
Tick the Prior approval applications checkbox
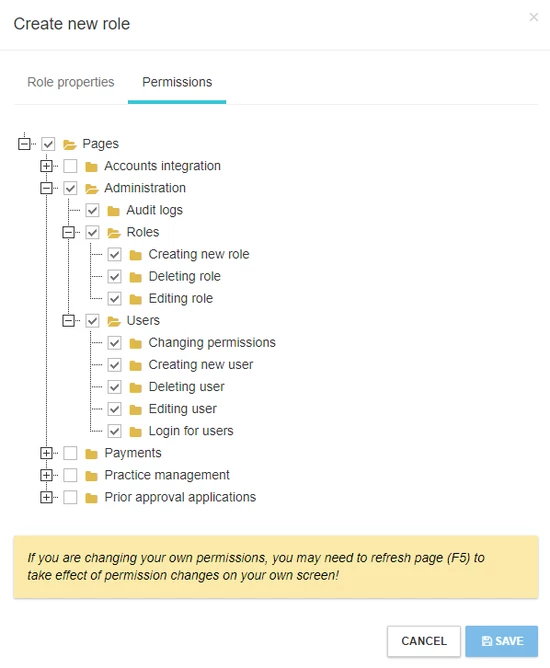[x=70, y=497]
